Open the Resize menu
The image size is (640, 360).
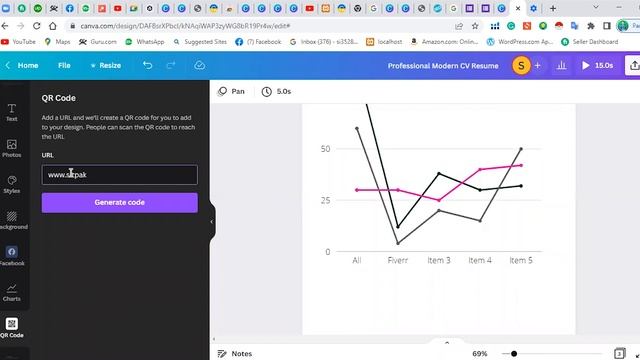[106, 65]
